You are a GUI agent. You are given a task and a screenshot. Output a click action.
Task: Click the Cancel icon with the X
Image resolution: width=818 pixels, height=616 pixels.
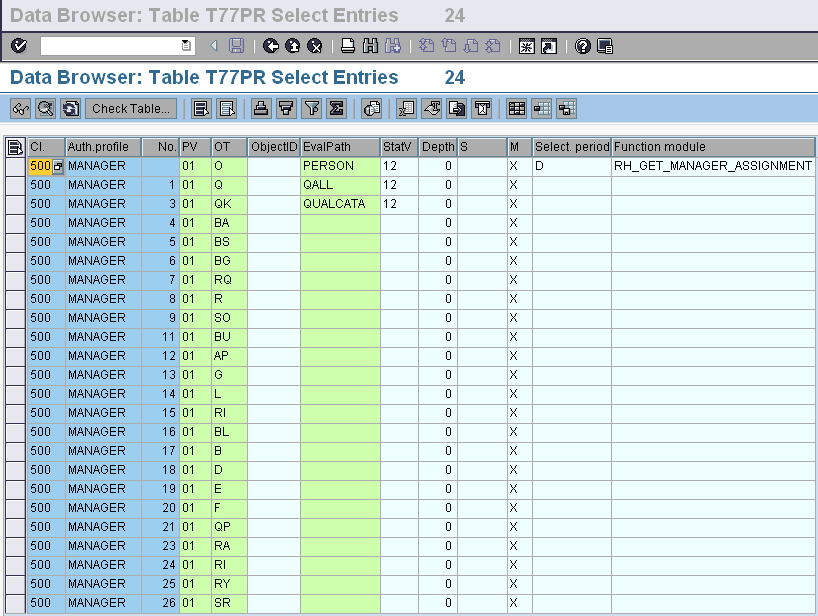(x=315, y=46)
